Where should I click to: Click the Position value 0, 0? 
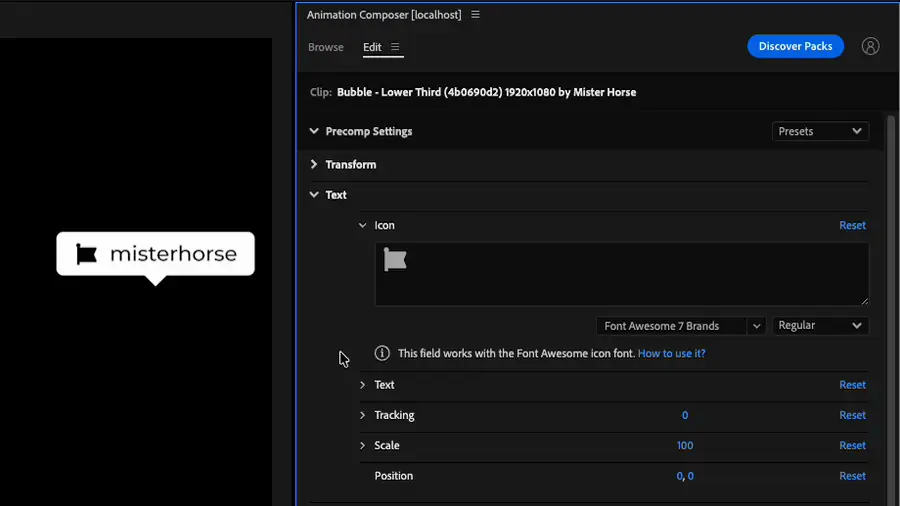pos(685,476)
